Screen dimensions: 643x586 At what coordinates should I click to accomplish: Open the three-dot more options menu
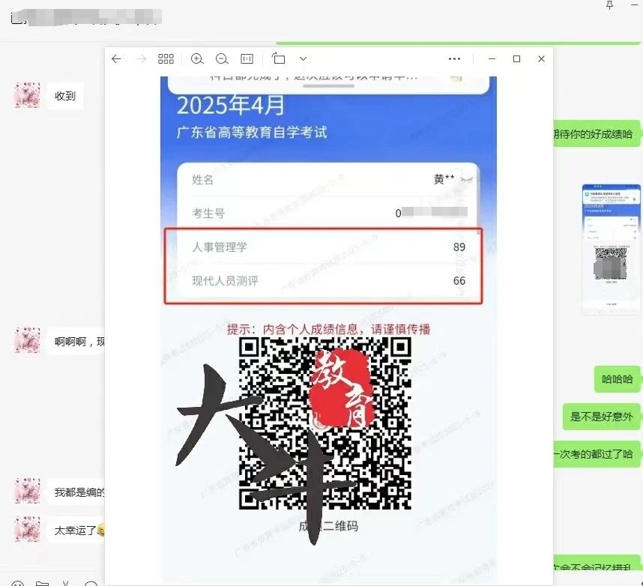(454, 59)
